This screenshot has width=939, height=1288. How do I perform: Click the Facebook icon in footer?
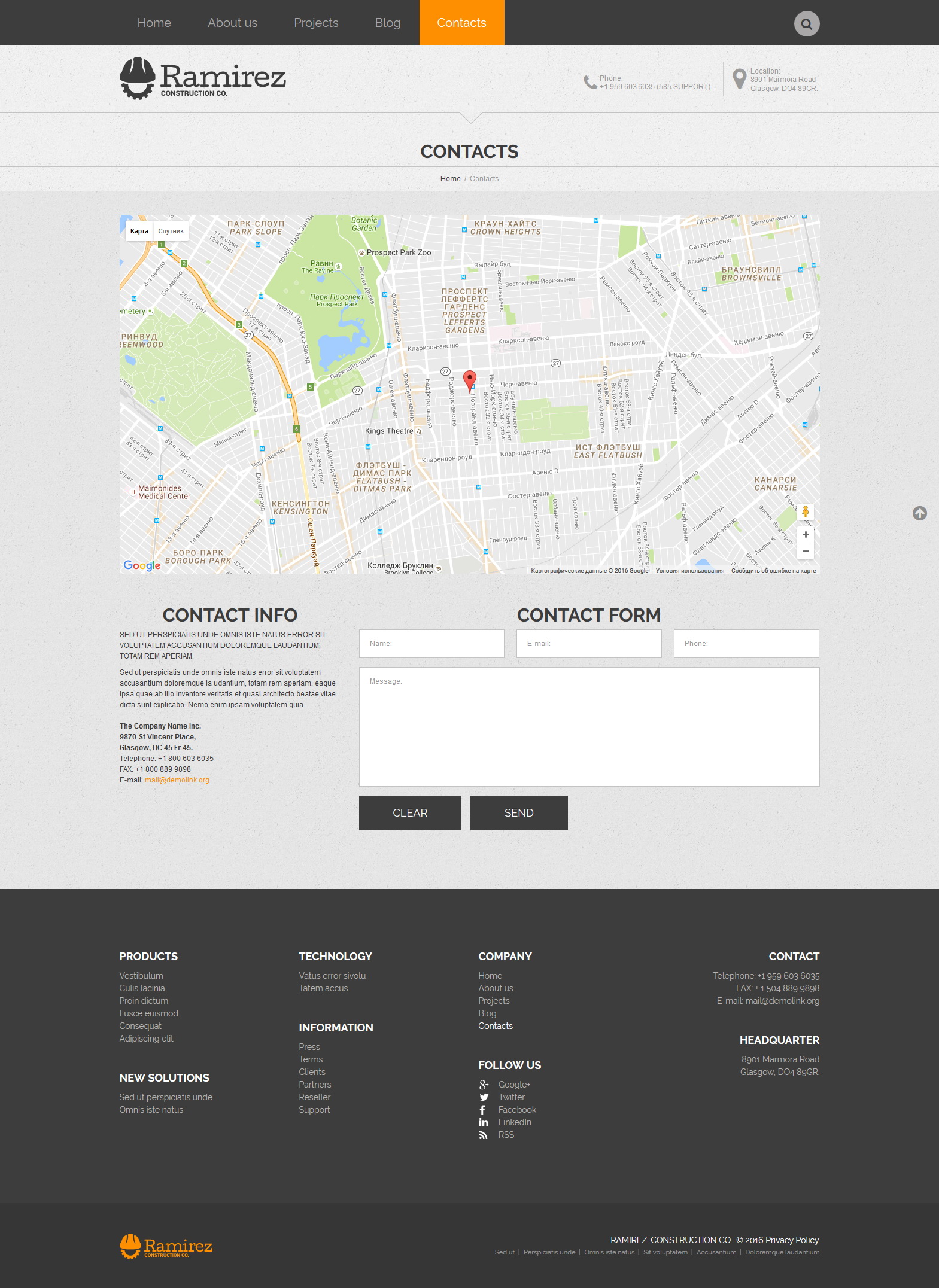pos(482,1110)
